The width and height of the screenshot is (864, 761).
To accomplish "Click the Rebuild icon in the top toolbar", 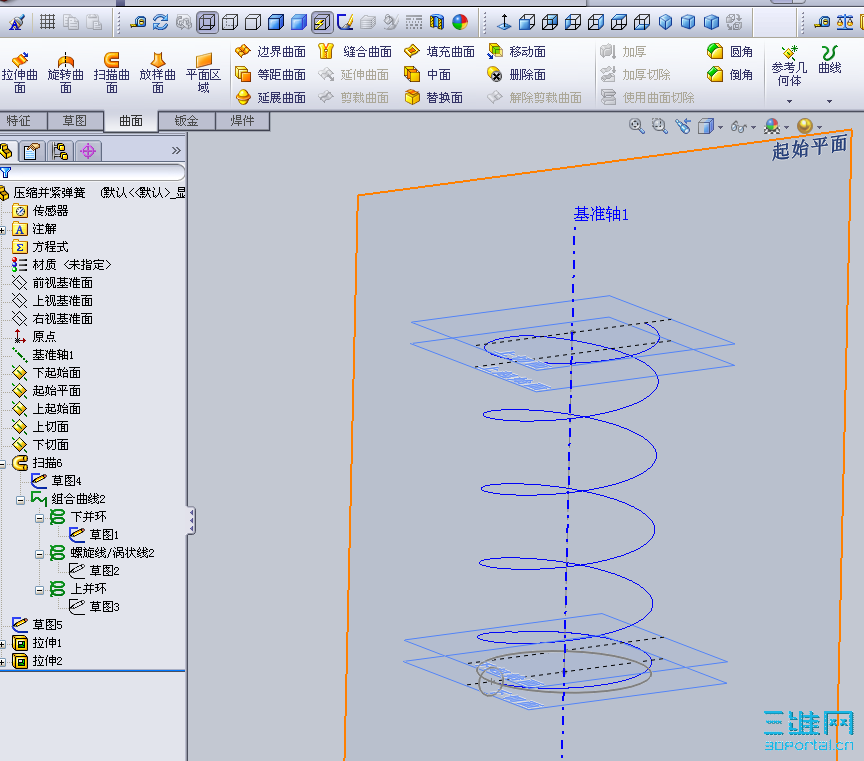I will [161, 23].
